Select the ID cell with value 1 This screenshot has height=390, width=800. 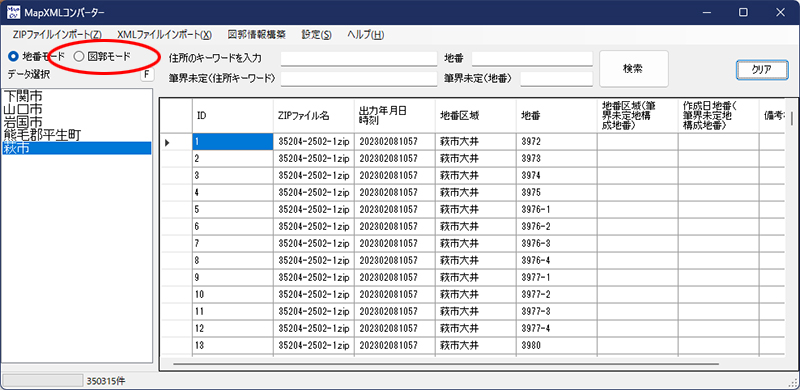tap(233, 142)
